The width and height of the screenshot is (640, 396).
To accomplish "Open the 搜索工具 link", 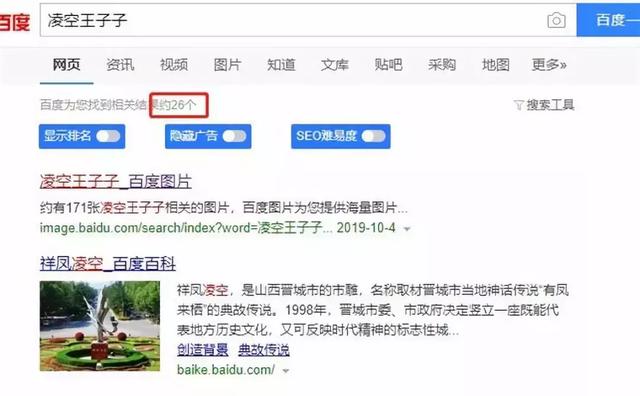I will click(550, 105).
